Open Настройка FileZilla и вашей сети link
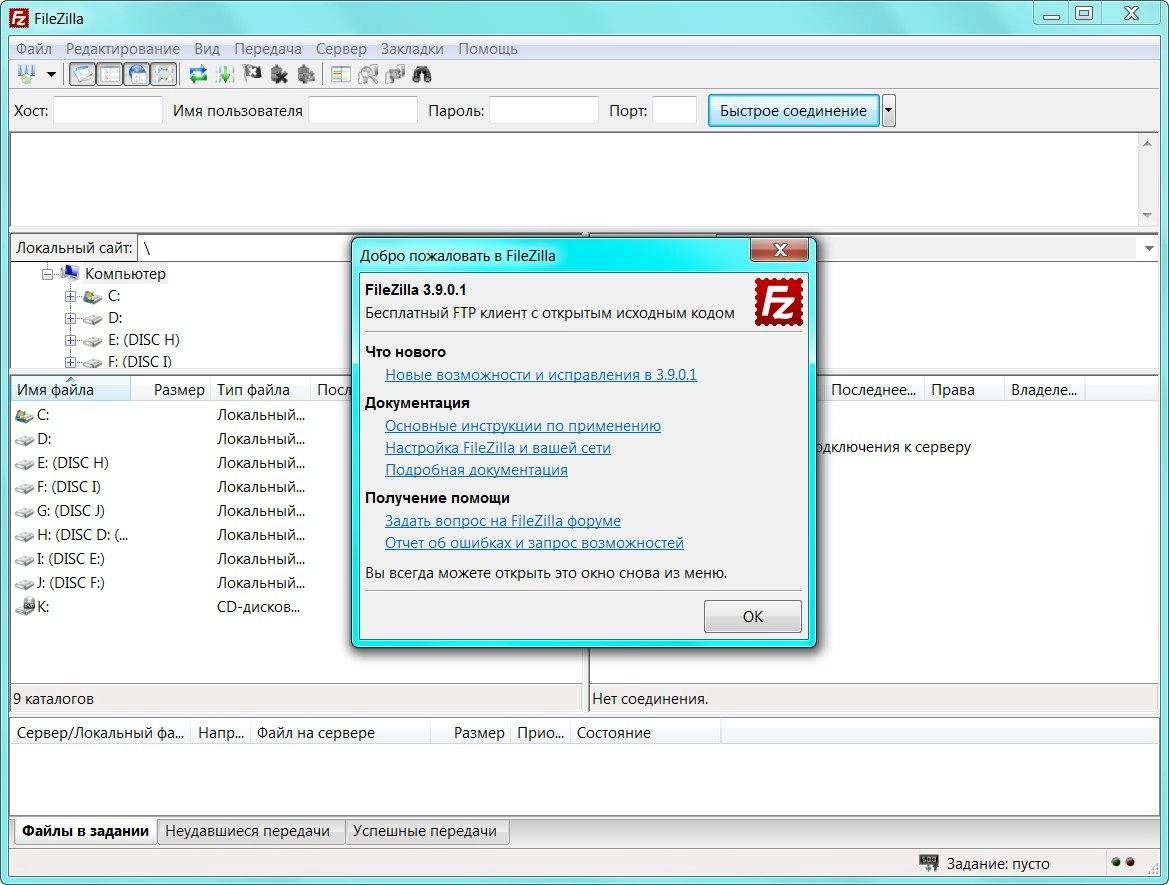Image resolution: width=1169 pixels, height=885 pixels. click(x=497, y=448)
